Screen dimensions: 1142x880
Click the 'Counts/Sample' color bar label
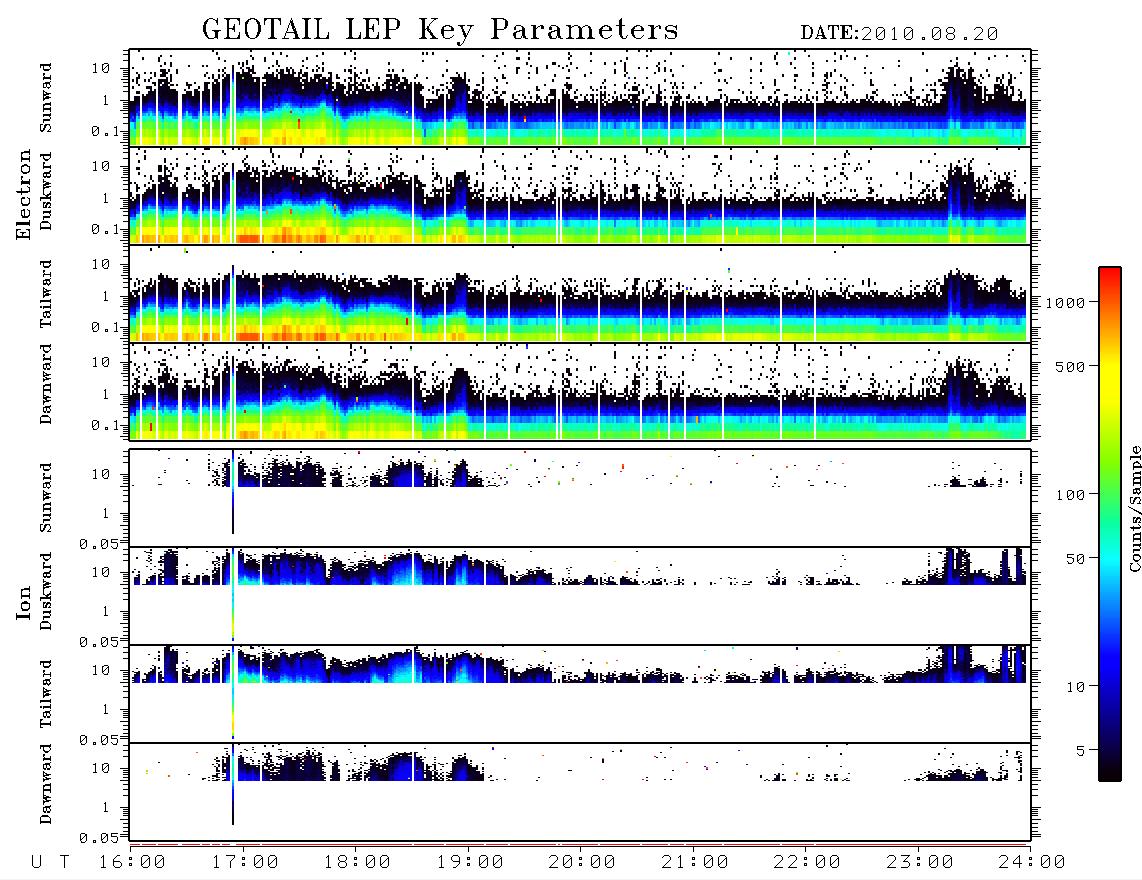(1134, 508)
